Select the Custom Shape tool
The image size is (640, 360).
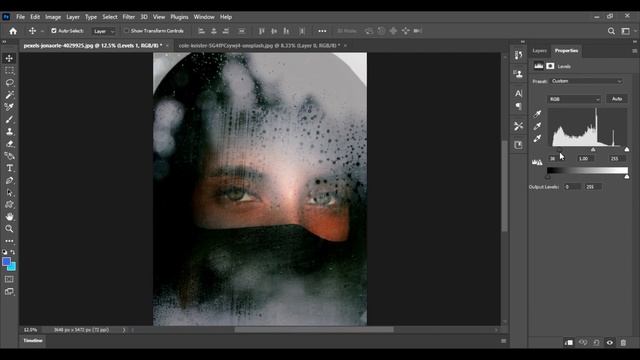(x=9, y=204)
